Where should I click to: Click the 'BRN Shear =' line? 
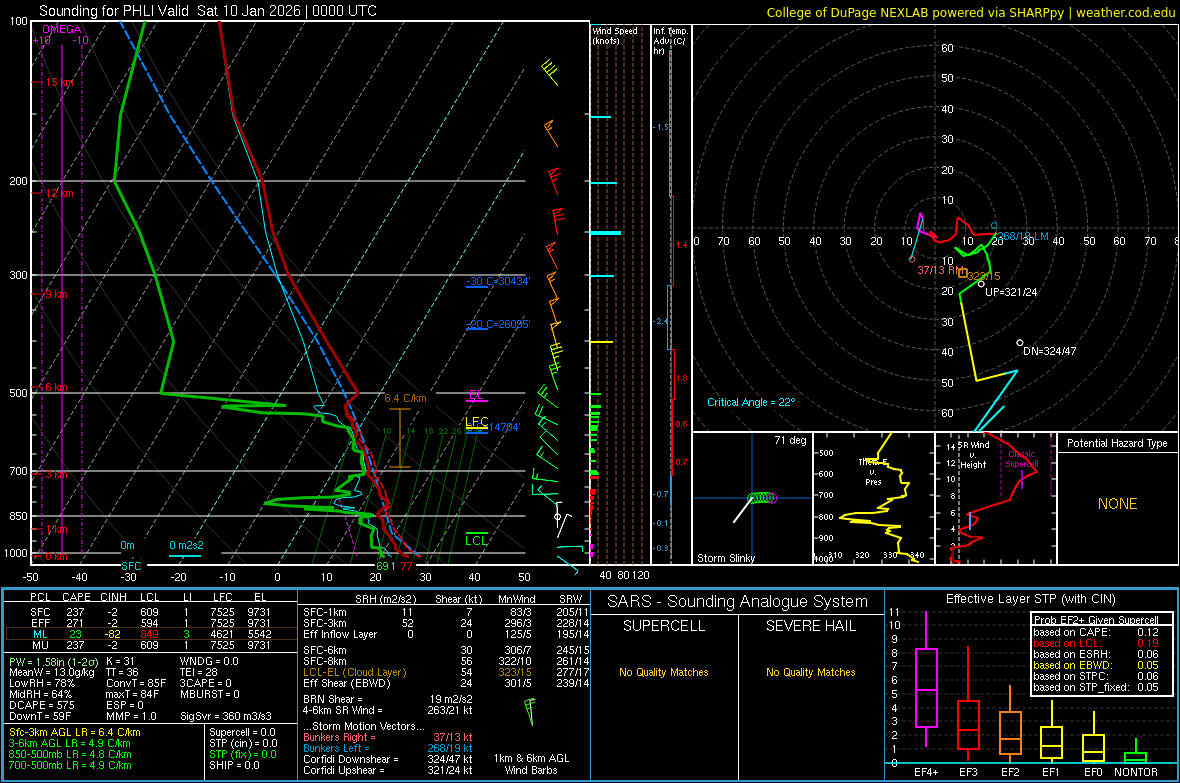tap(388, 699)
